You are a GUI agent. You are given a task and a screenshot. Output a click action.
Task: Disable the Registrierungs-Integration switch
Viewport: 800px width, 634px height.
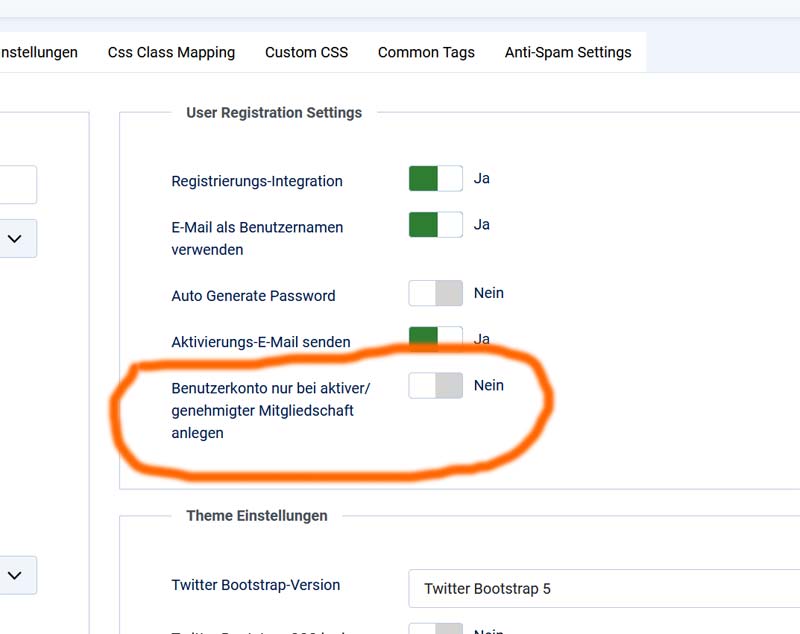click(436, 179)
